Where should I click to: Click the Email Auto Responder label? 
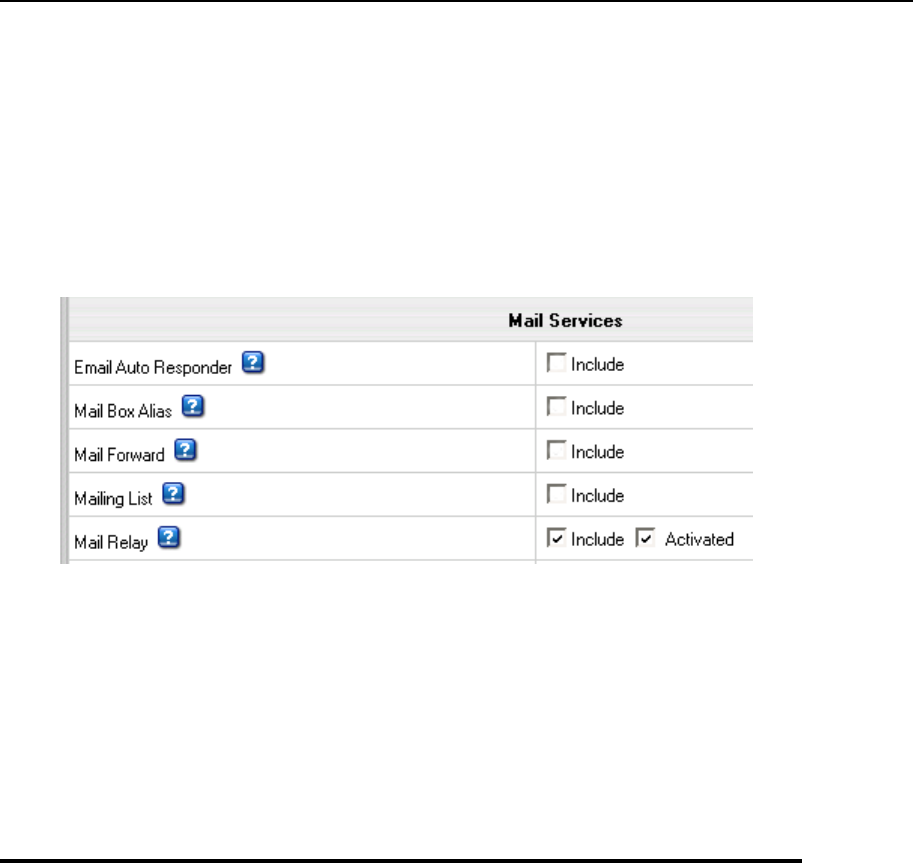pos(153,367)
